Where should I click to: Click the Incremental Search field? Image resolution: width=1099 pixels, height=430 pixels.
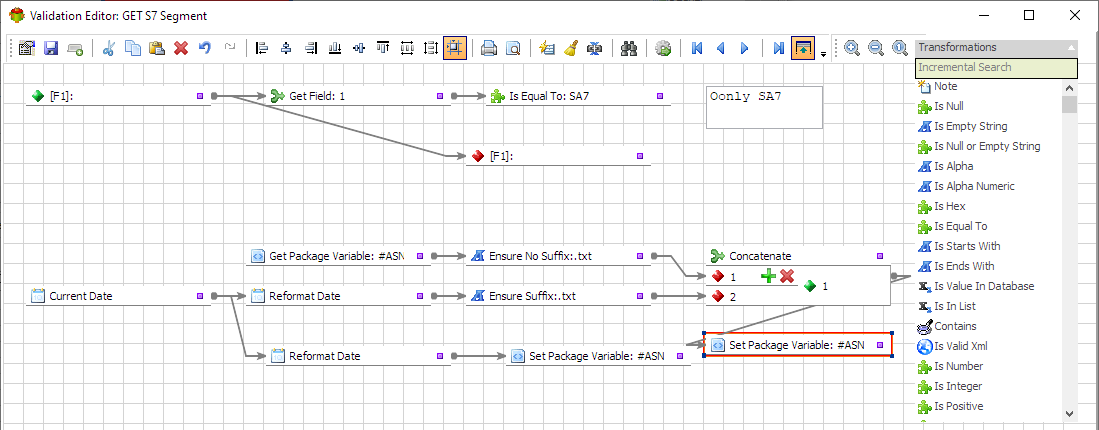pyautogui.click(x=996, y=67)
